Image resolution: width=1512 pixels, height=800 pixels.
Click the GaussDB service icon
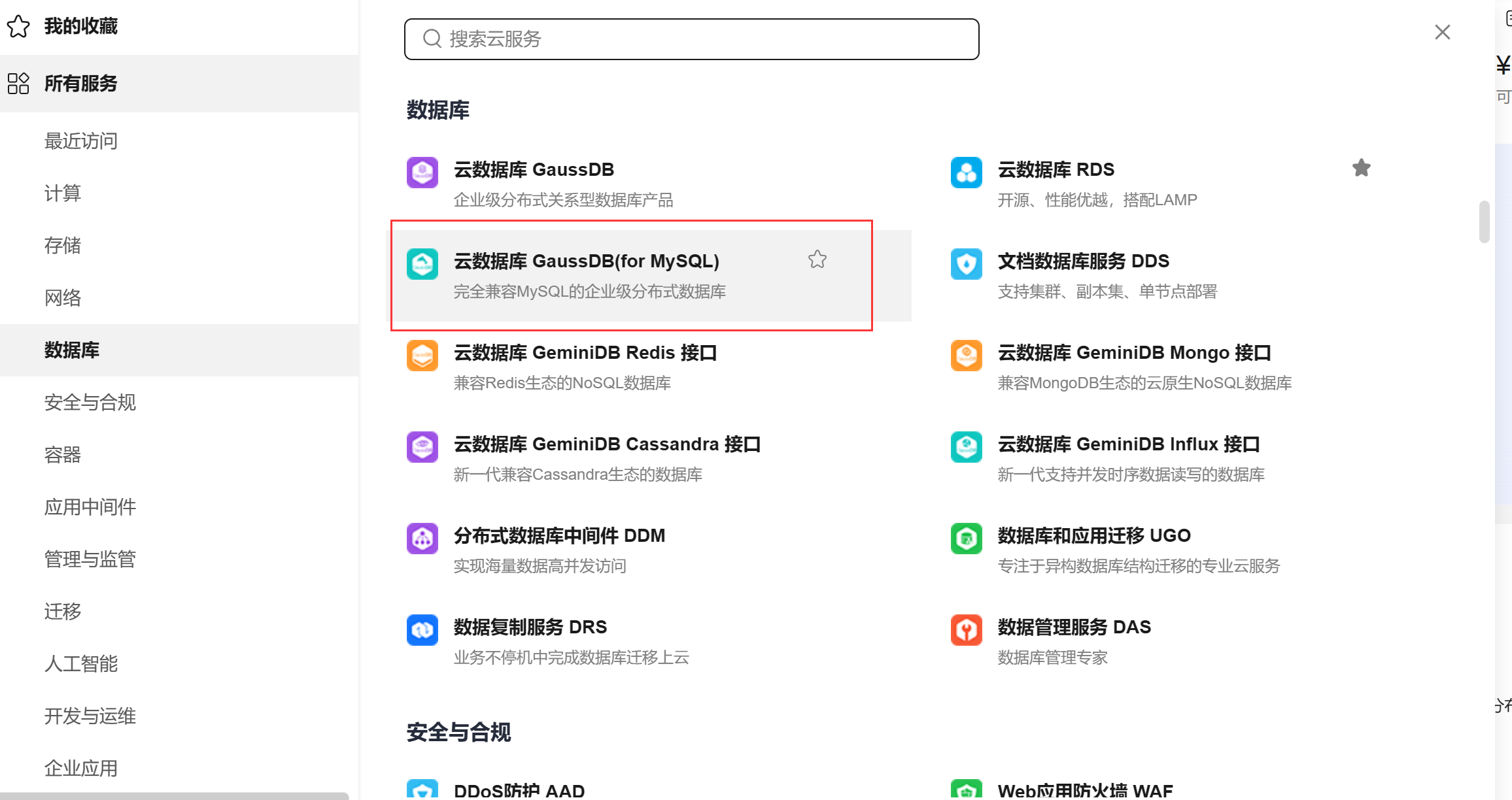422,173
